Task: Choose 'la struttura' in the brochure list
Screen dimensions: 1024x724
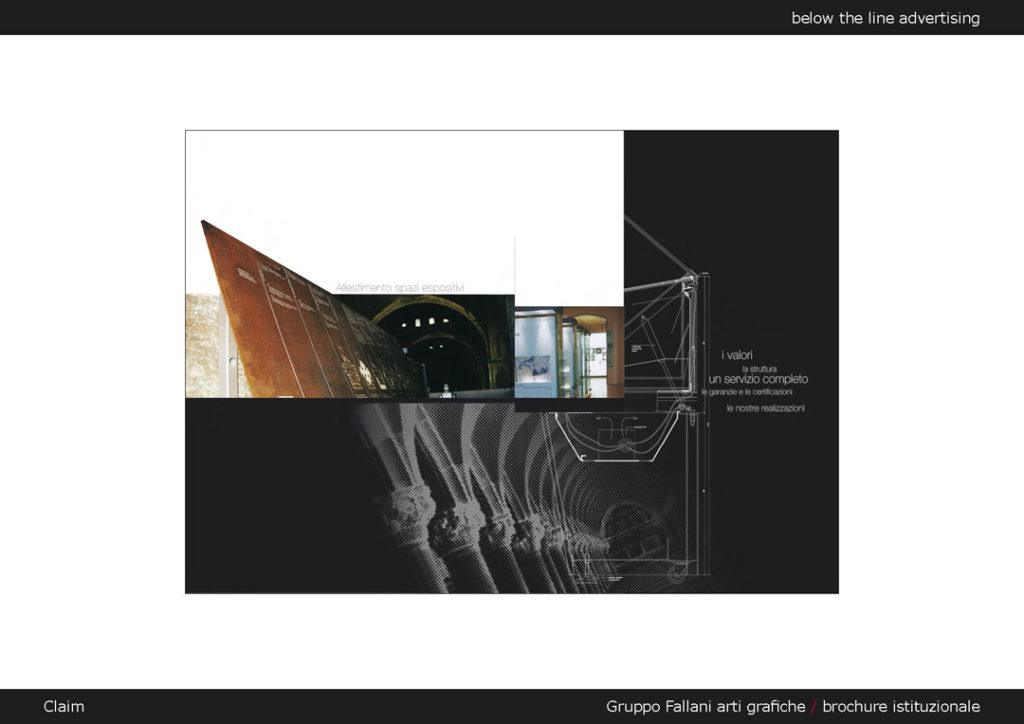Action: pos(759,368)
